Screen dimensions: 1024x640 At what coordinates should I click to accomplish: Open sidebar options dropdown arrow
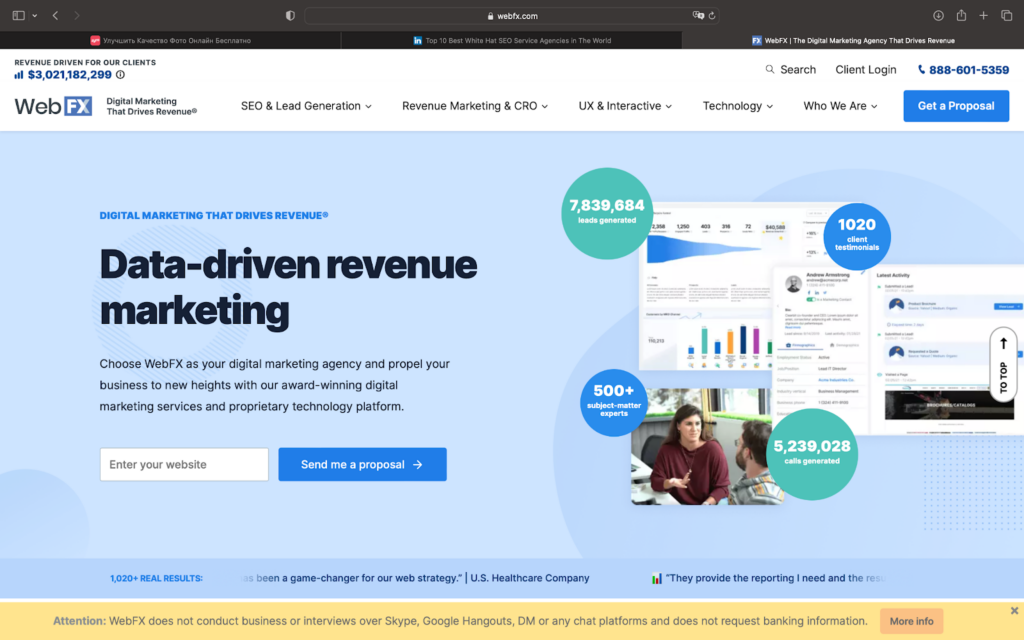point(35,16)
